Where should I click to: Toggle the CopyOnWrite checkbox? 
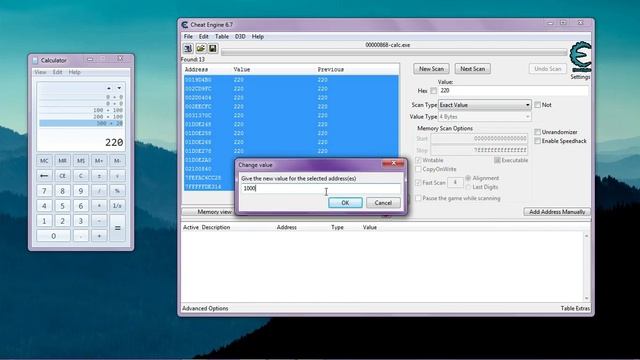point(418,169)
